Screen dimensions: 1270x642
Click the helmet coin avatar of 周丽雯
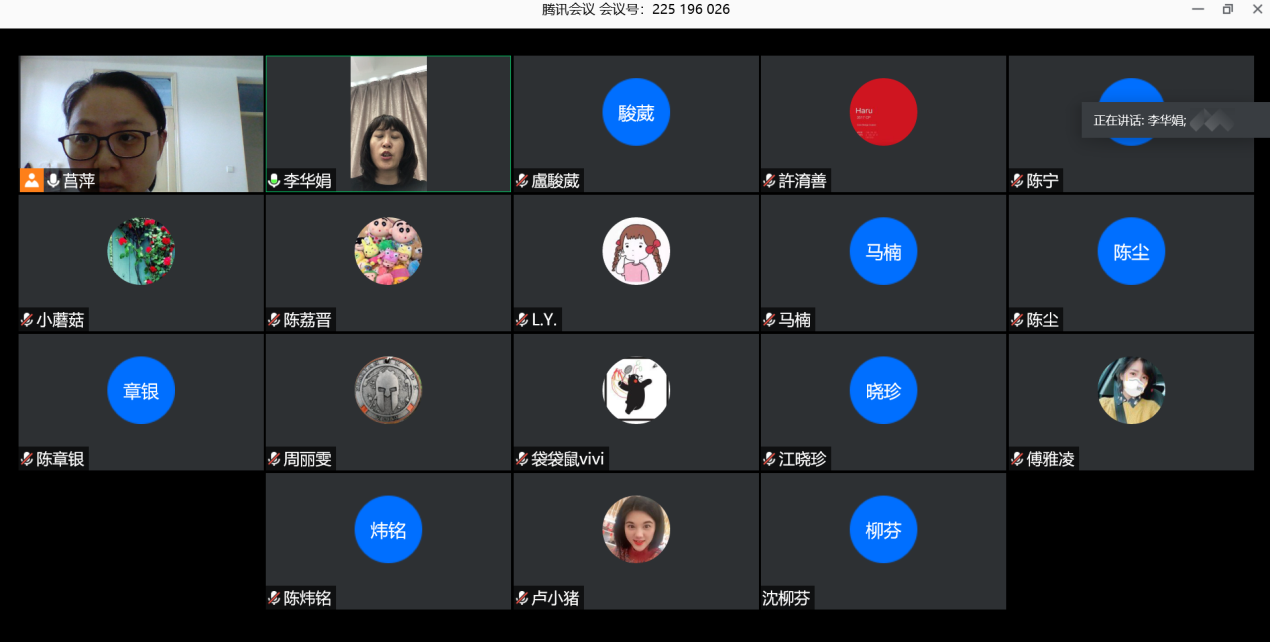coord(388,391)
